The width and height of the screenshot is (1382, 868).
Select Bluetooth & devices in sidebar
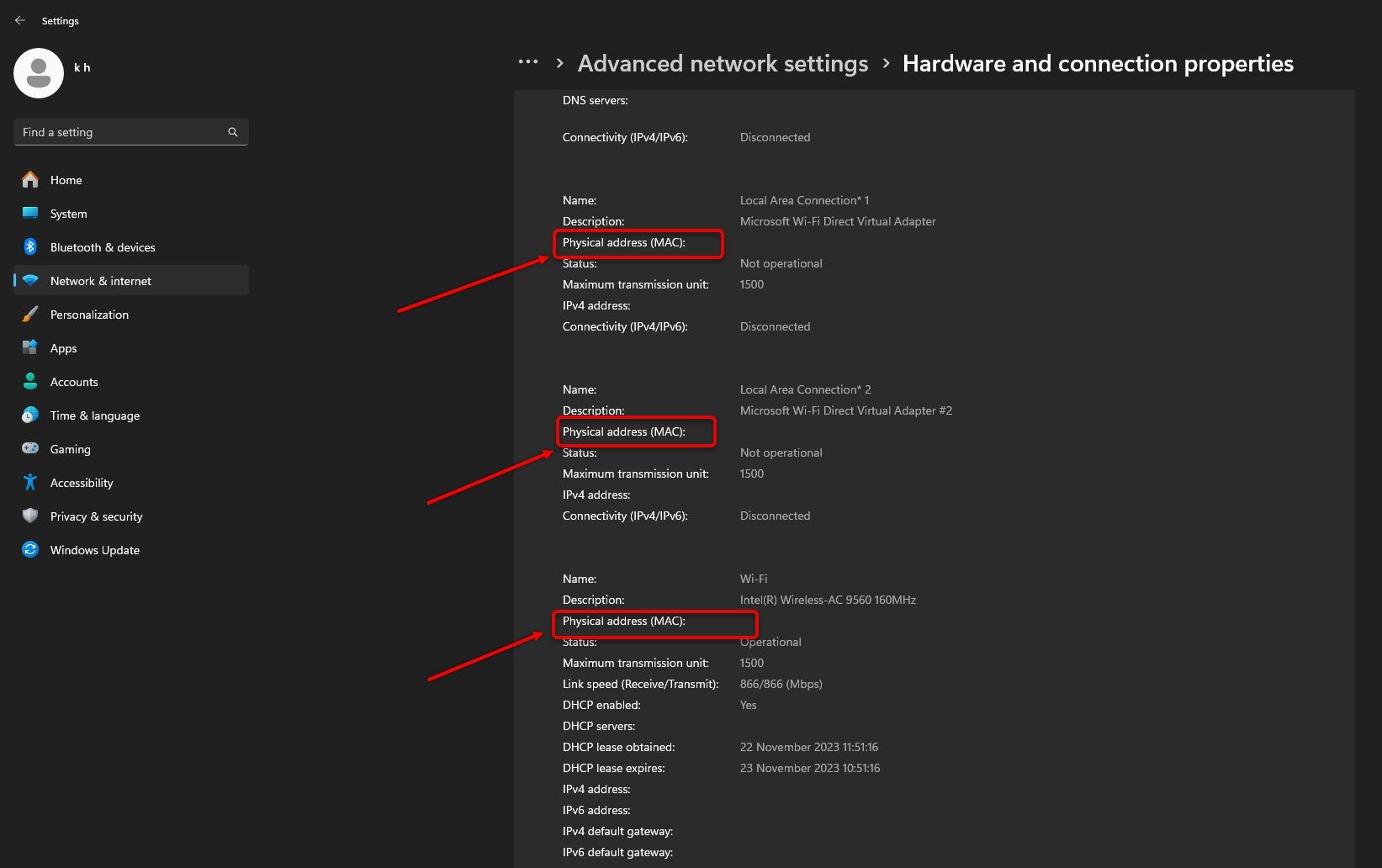103,247
